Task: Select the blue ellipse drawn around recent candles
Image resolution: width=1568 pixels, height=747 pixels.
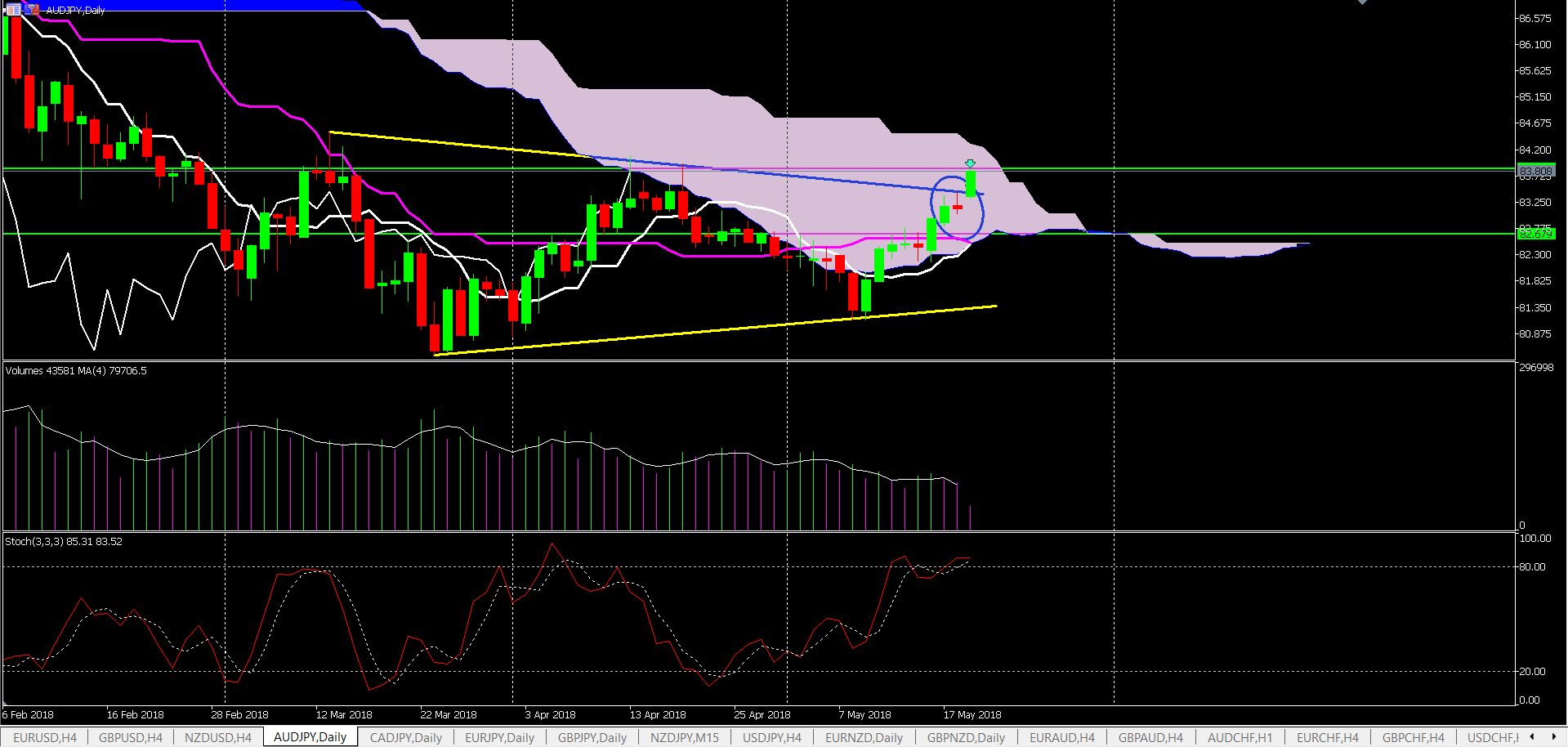Action: [x=958, y=208]
